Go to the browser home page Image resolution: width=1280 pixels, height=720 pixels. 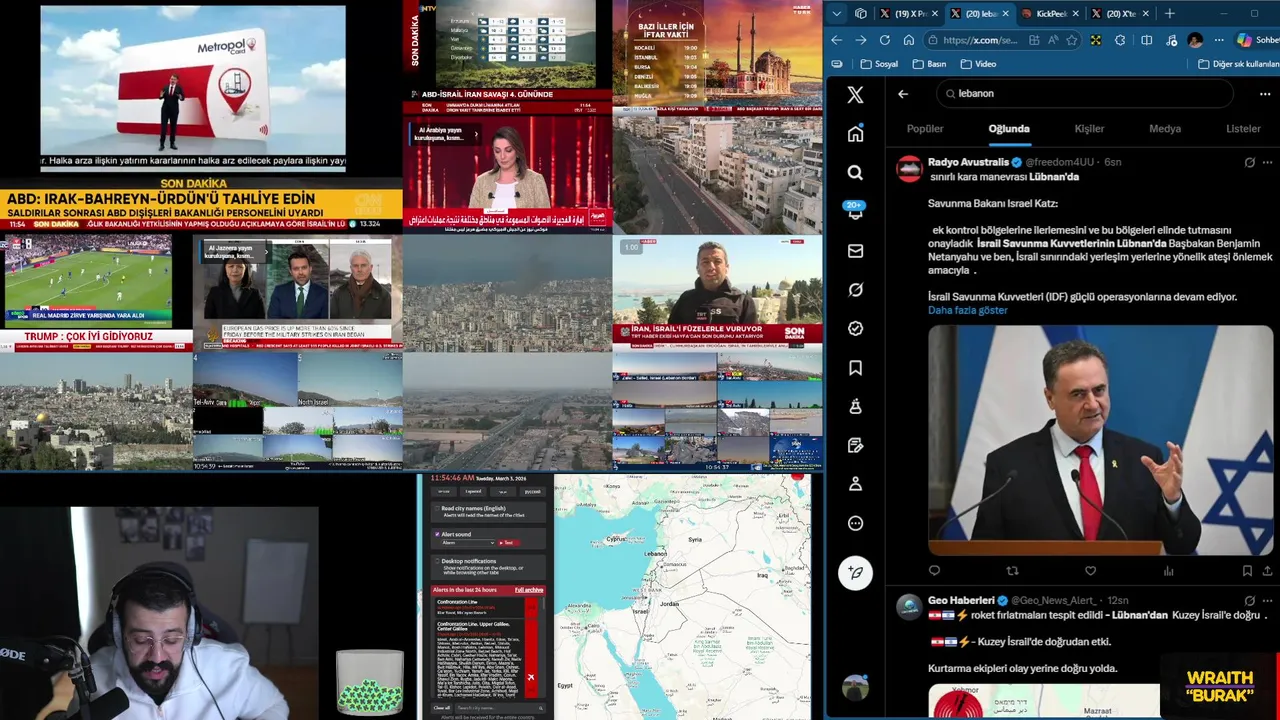click(909, 40)
